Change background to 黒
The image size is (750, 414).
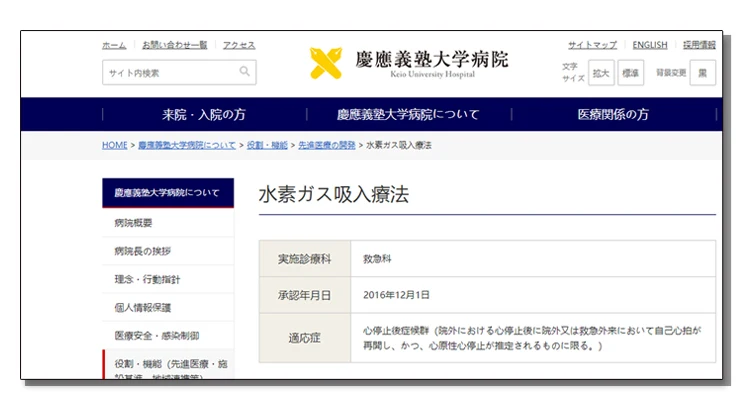coord(703,73)
